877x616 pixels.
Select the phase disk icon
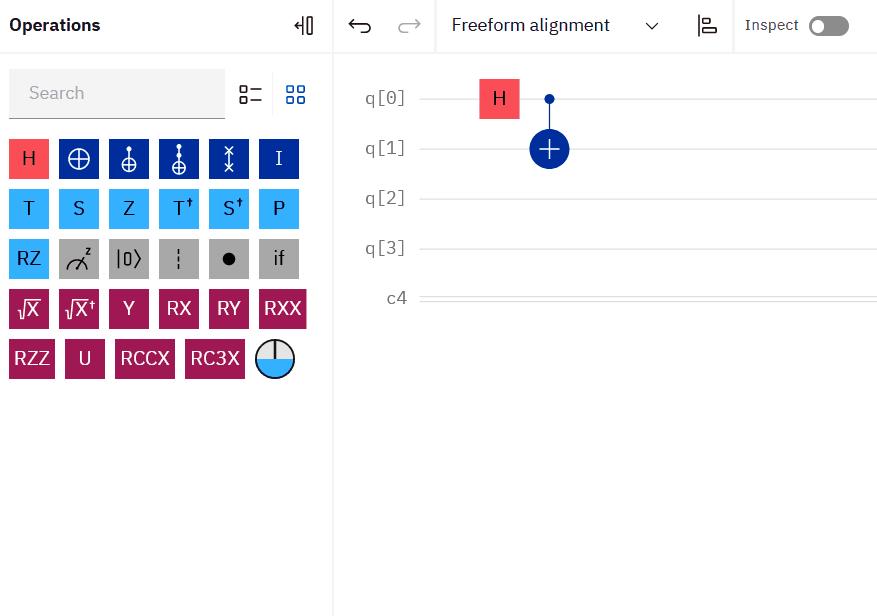tap(275, 359)
